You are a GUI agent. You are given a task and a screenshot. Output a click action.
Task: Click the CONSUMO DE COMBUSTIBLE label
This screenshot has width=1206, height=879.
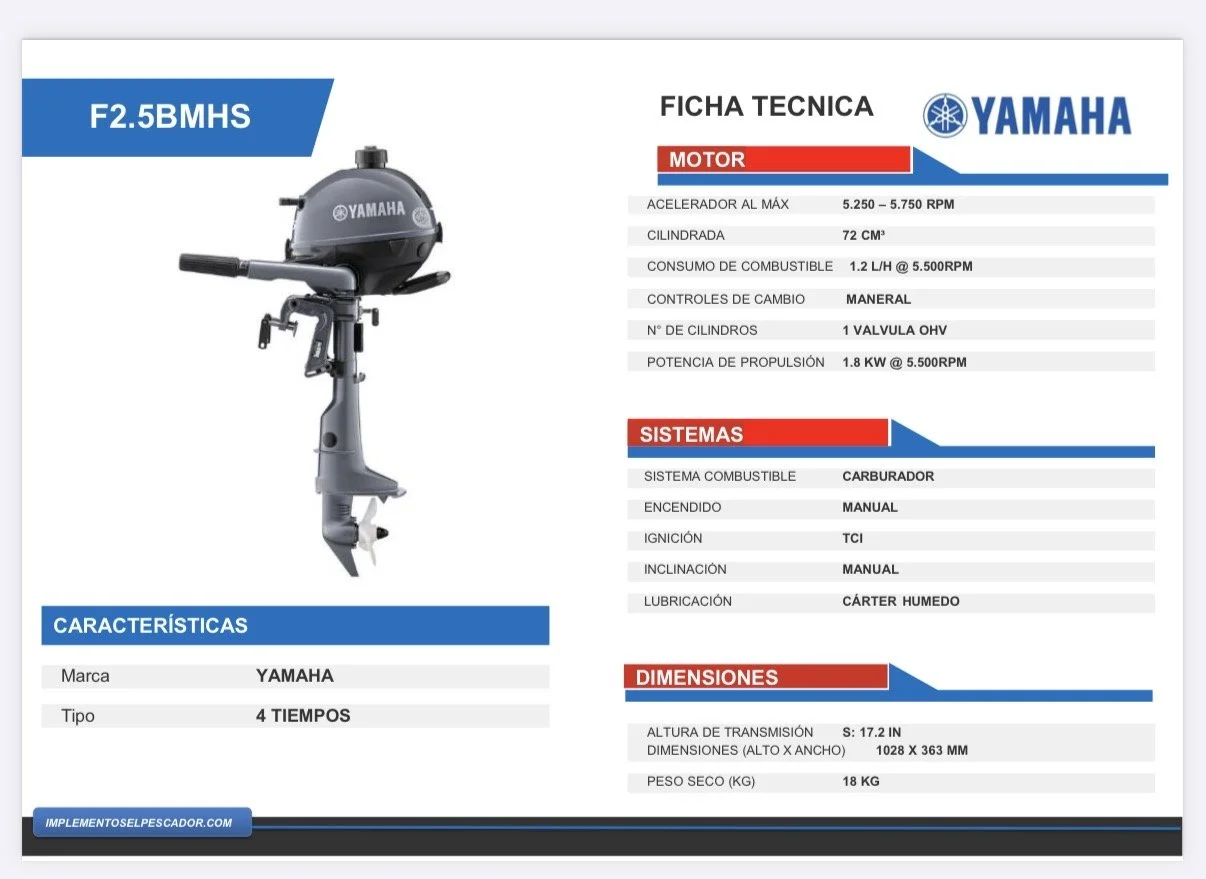tap(740, 267)
